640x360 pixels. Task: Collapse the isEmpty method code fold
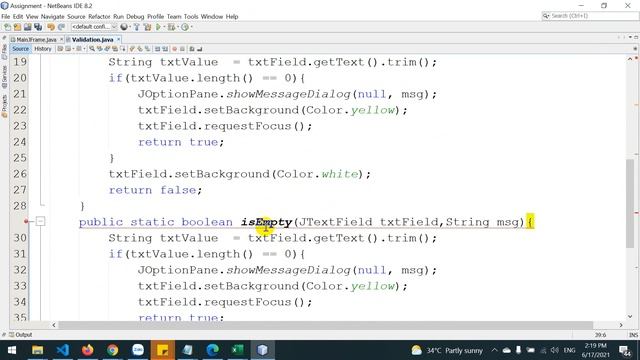point(40,221)
